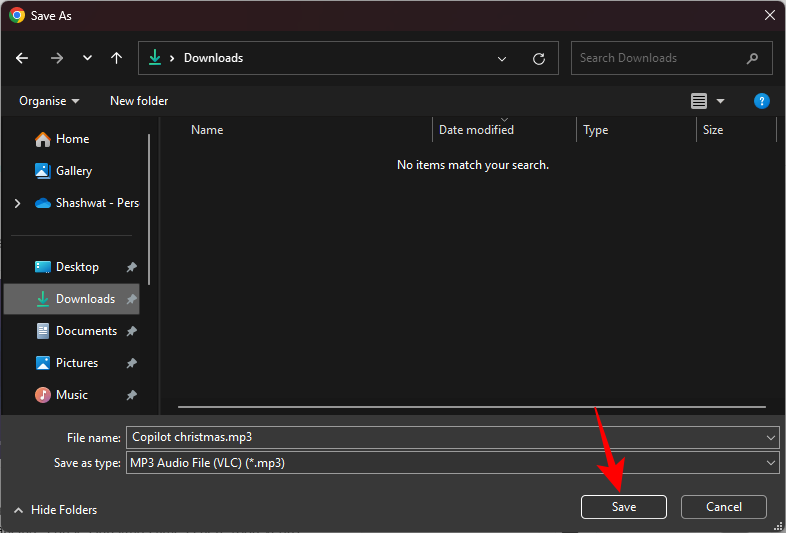Collapse the folder pane with Hide Folders
This screenshot has height=533, width=786.
[x=58, y=510]
